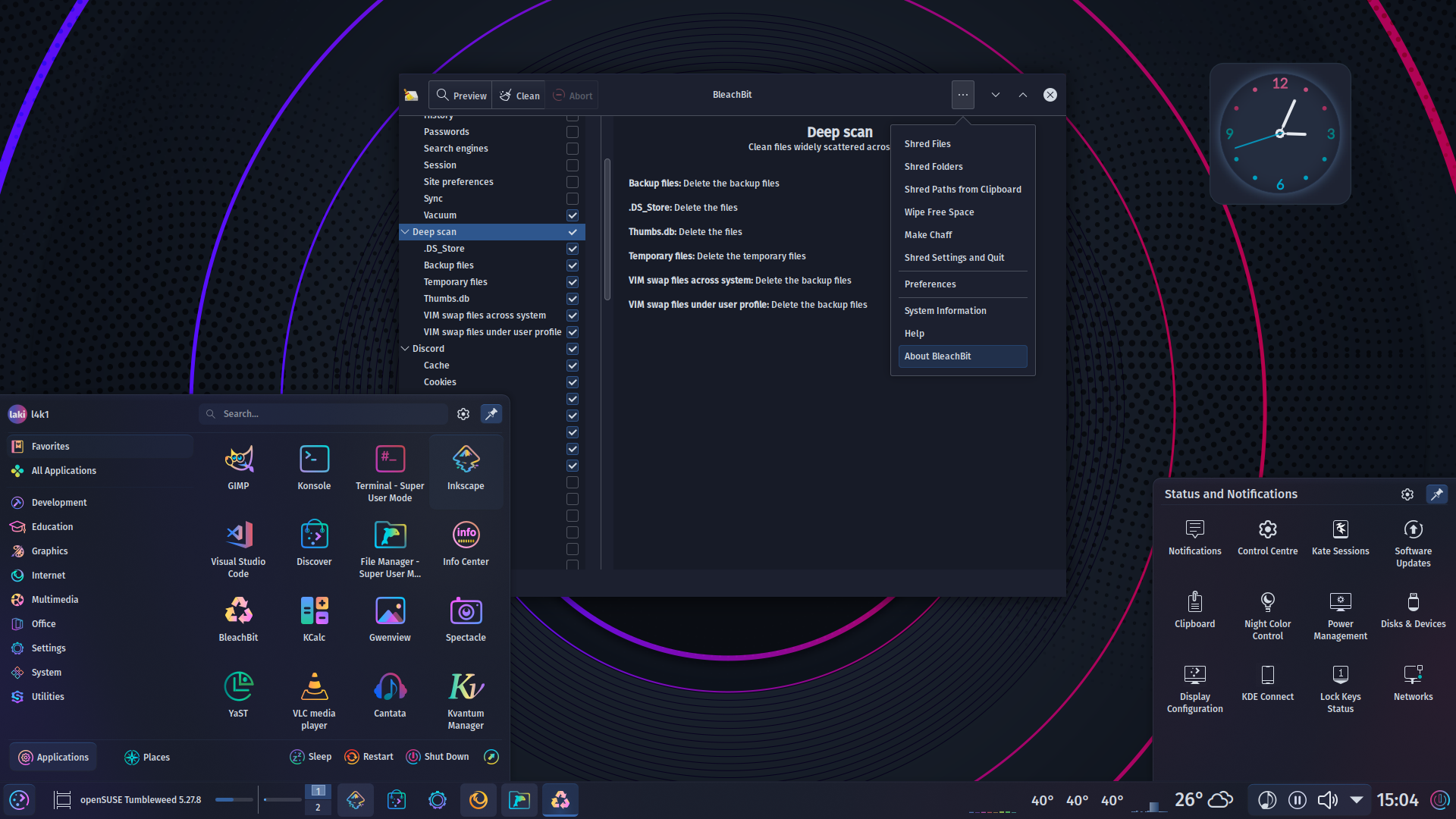Image resolution: width=1456 pixels, height=819 pixels.
Task: Toggle VIM swap files across system checkbox
Action: point(573,315)
